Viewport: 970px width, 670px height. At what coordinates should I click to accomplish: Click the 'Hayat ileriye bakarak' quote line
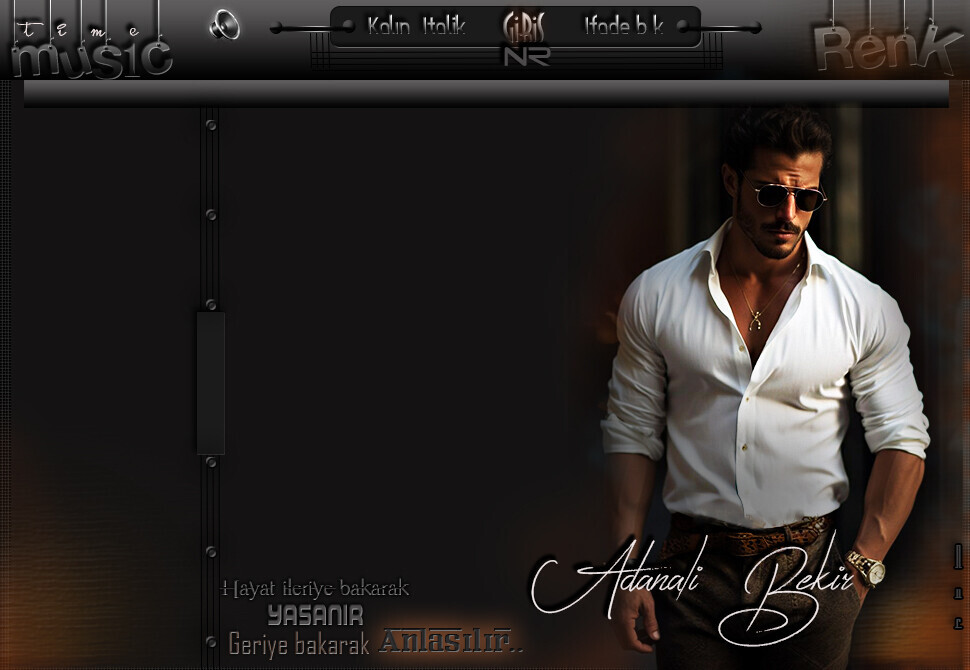[315, 588]
